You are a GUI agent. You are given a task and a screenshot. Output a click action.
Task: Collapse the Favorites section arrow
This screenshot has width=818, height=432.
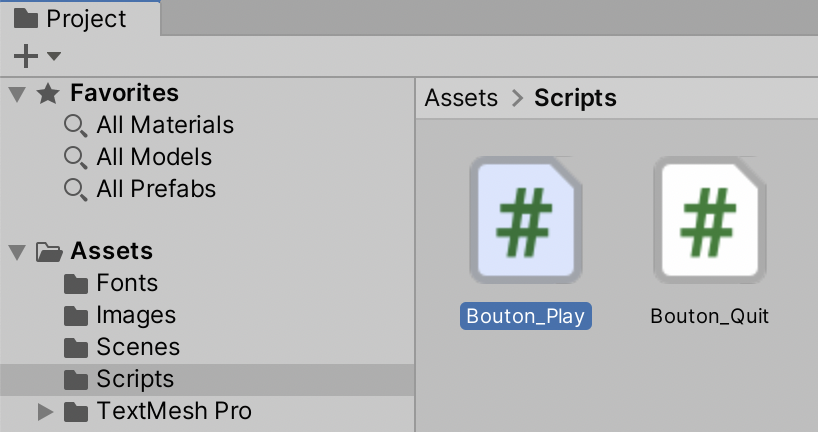16,94
